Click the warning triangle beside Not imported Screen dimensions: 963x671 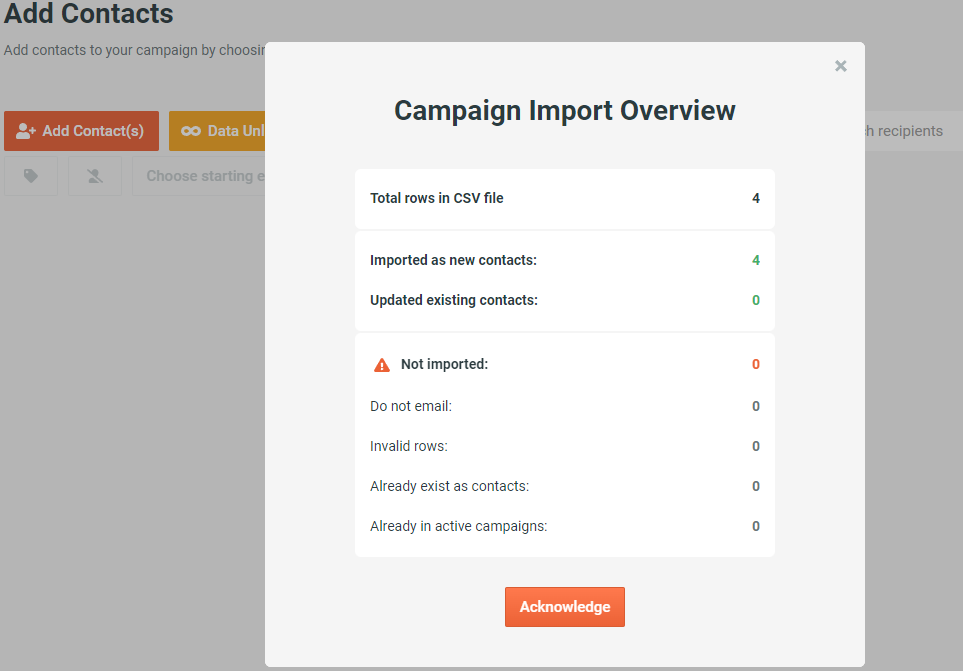tap(381, 364)
